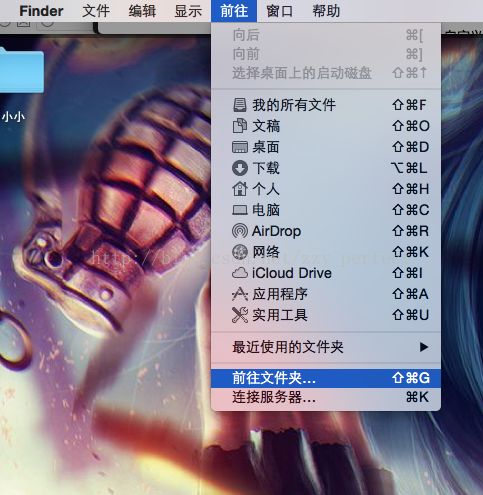This screenshot has height=495, width=483.
Task: Open the 显示 menu
Action: coord(188,11)
